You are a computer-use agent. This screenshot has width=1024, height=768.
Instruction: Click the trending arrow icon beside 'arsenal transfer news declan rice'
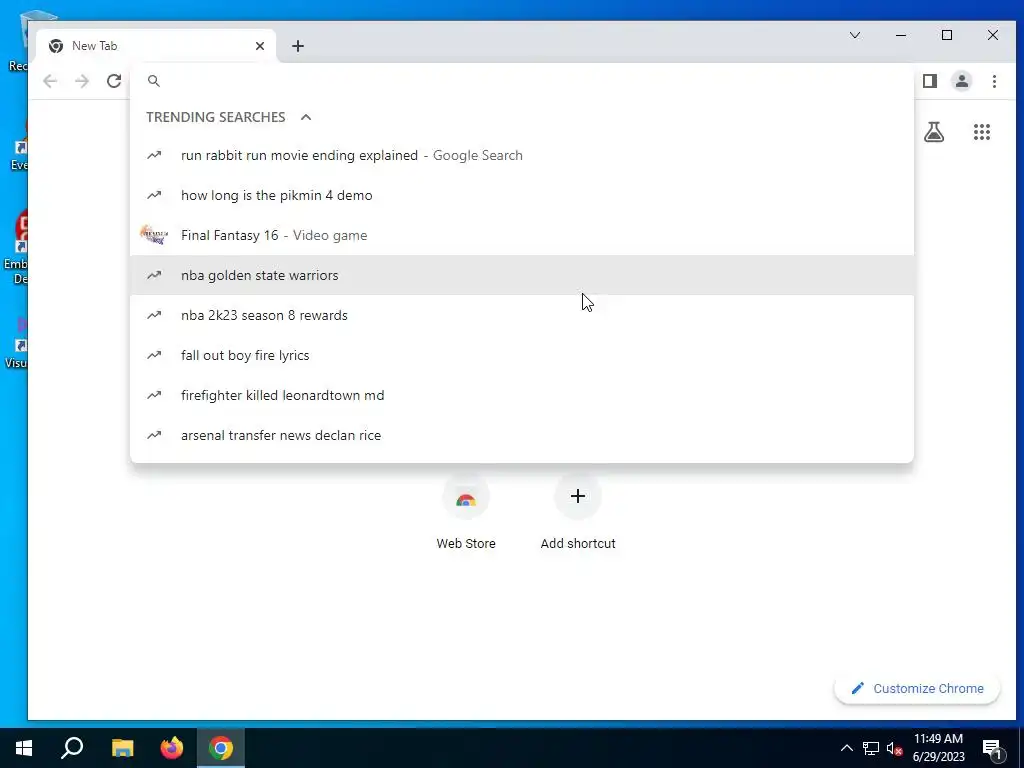pyautogui.click(x=154, y=435)
